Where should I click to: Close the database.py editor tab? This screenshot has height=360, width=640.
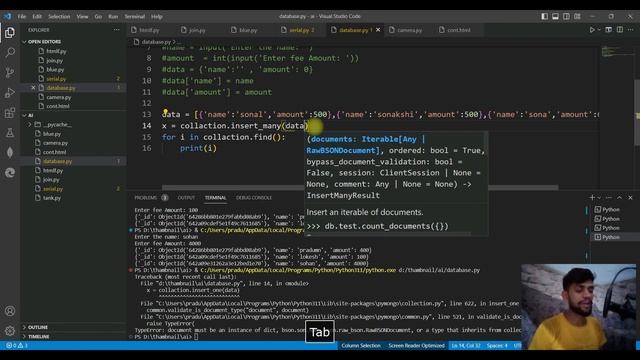378,30
